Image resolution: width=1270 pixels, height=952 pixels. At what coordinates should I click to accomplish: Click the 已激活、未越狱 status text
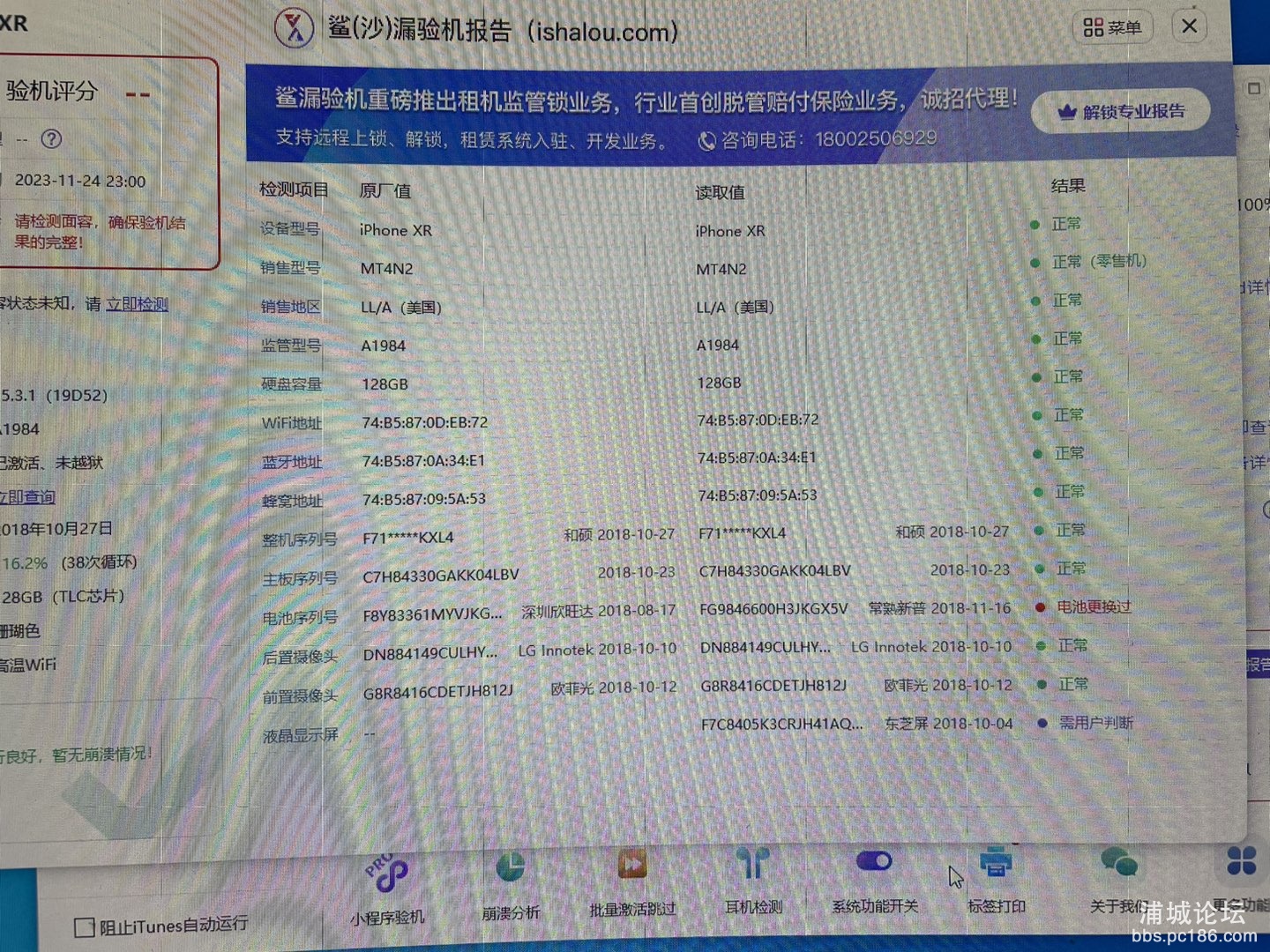[x=52, y=463]
